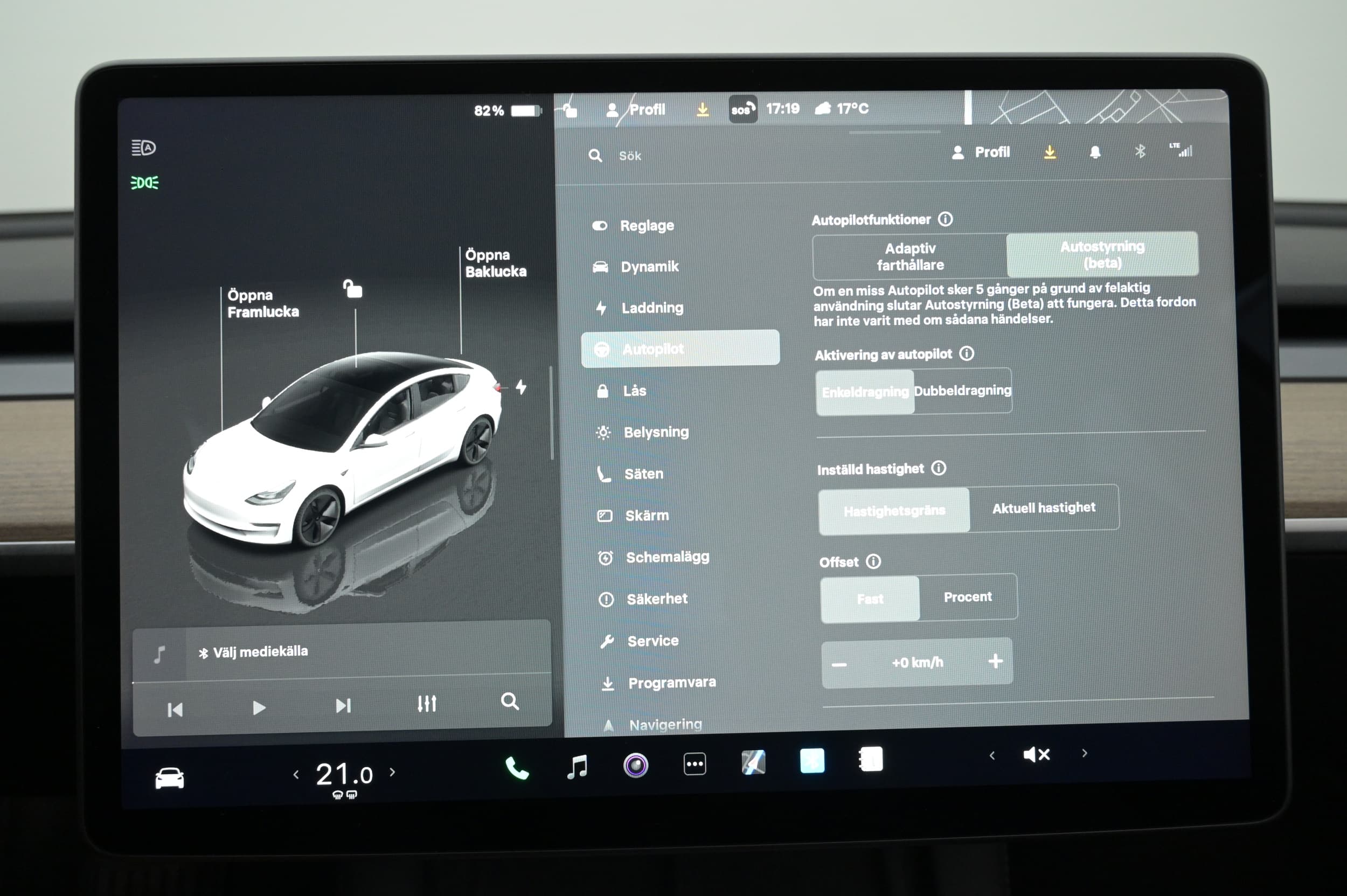Tap the muted speaker volume icon
Screen dimensions: 1347x896
(1036, 755)
